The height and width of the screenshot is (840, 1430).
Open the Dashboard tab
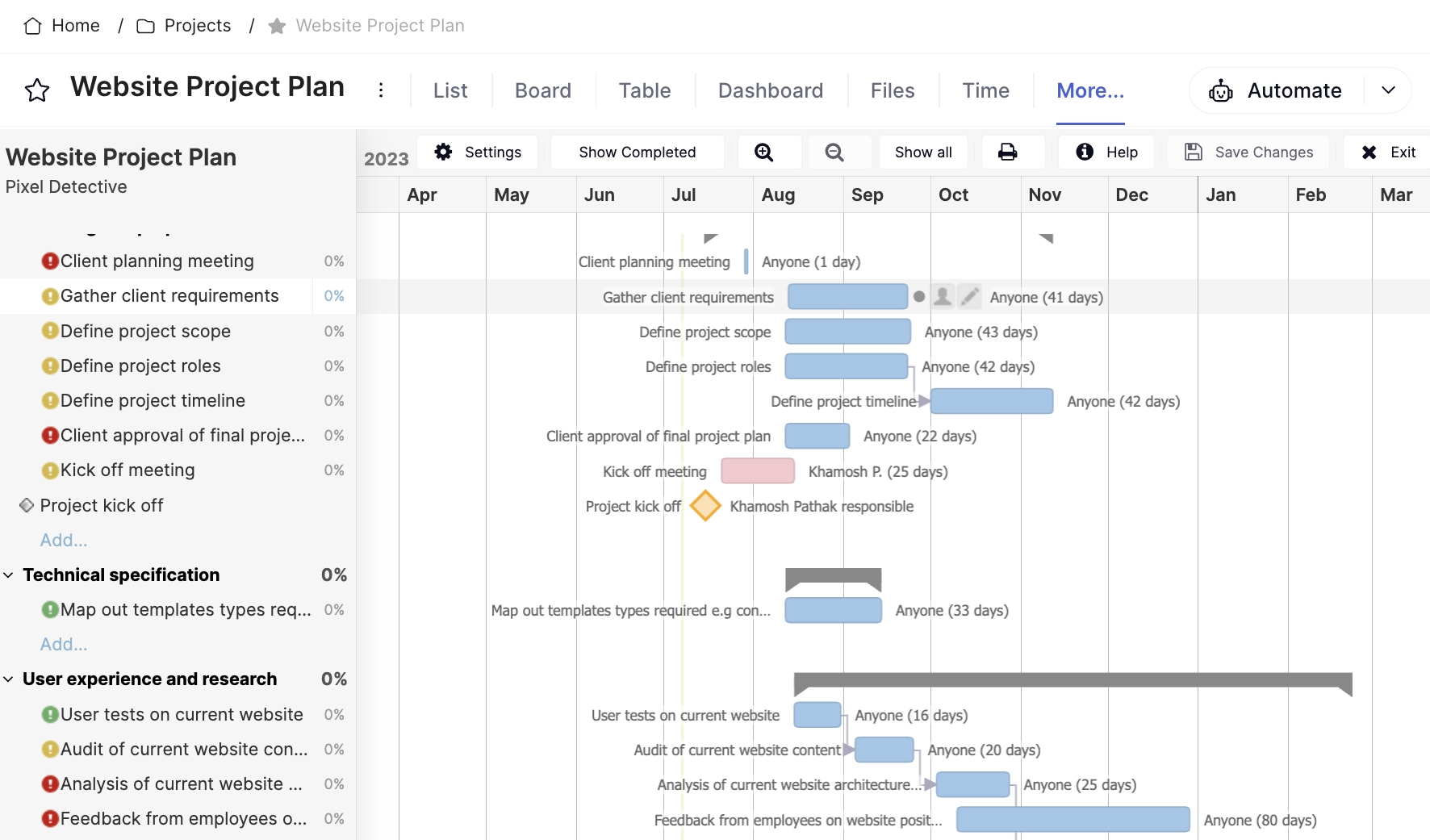770,90
